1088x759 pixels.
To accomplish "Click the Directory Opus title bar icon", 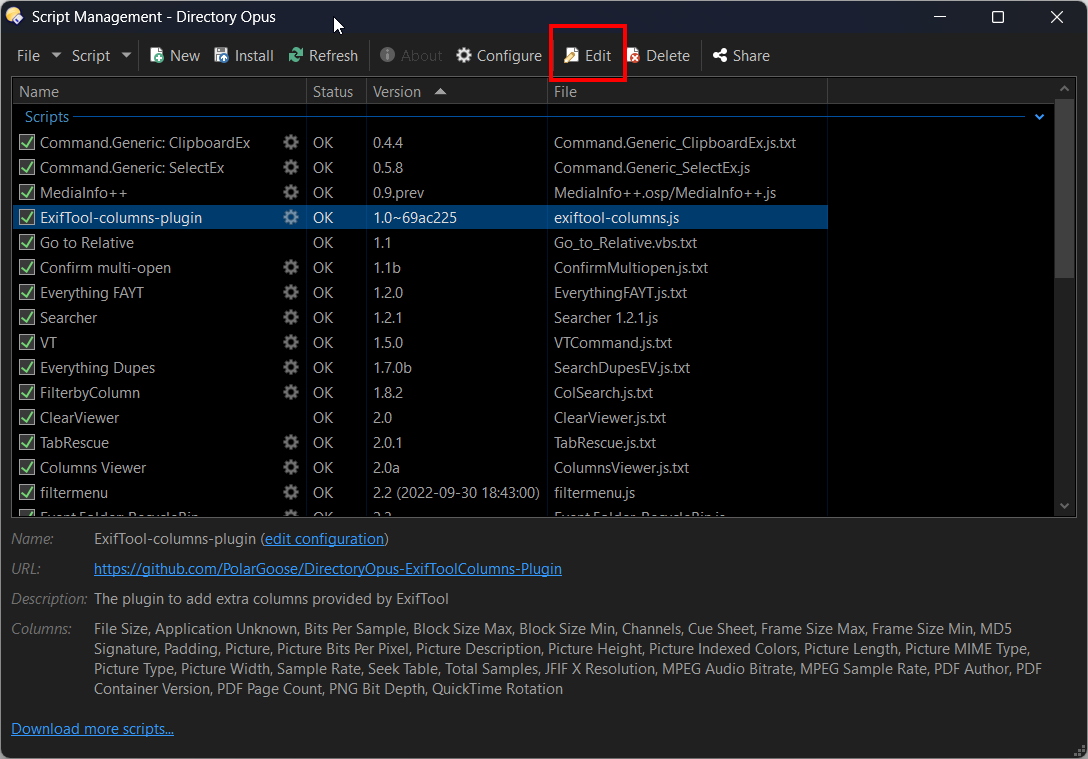I will point(15,16).
